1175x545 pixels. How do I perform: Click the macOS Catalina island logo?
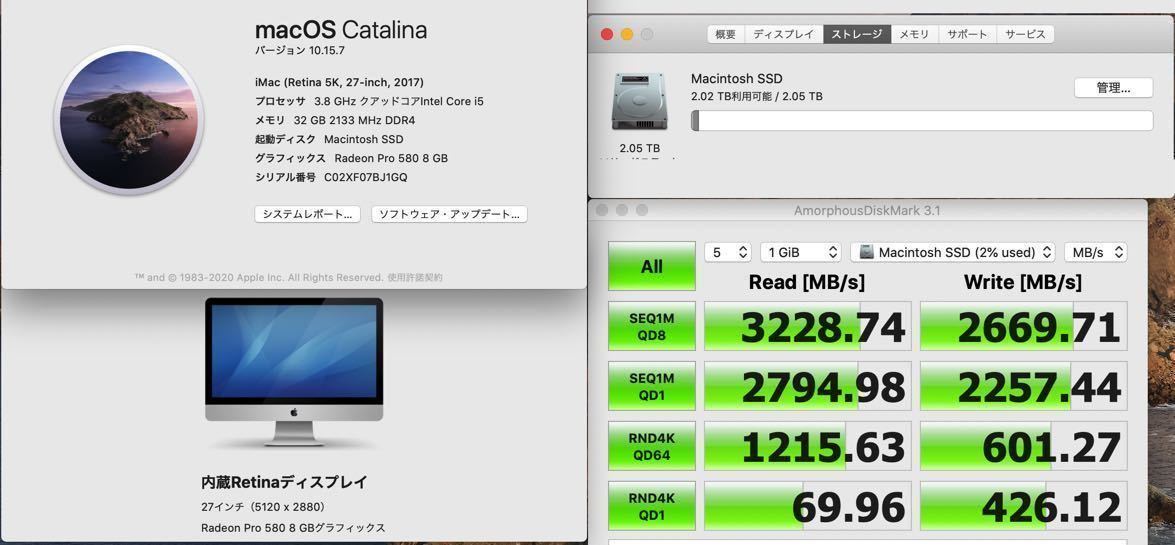129,120
